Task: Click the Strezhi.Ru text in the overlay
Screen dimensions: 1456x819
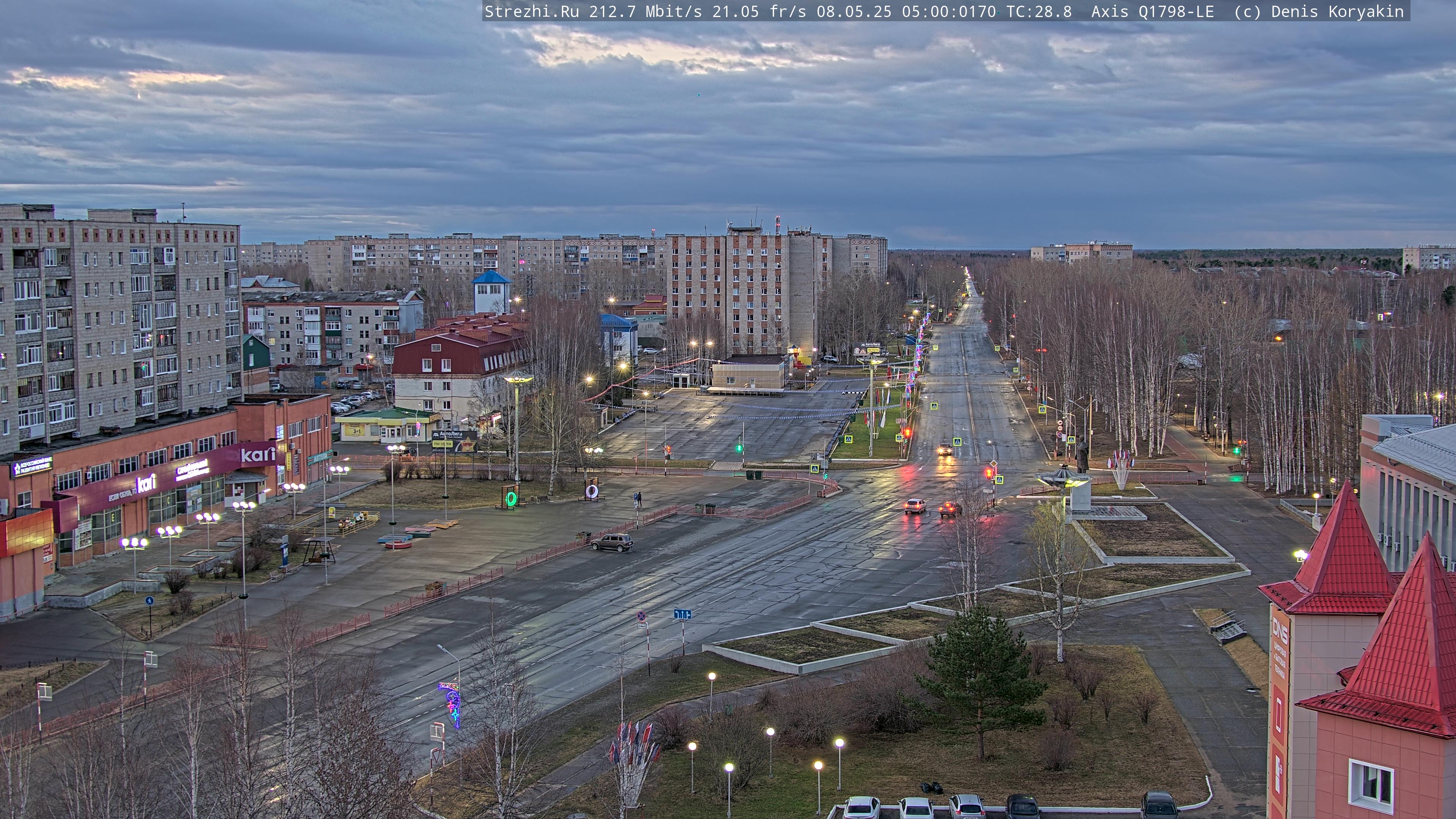Action: click(x=532, y=12)
